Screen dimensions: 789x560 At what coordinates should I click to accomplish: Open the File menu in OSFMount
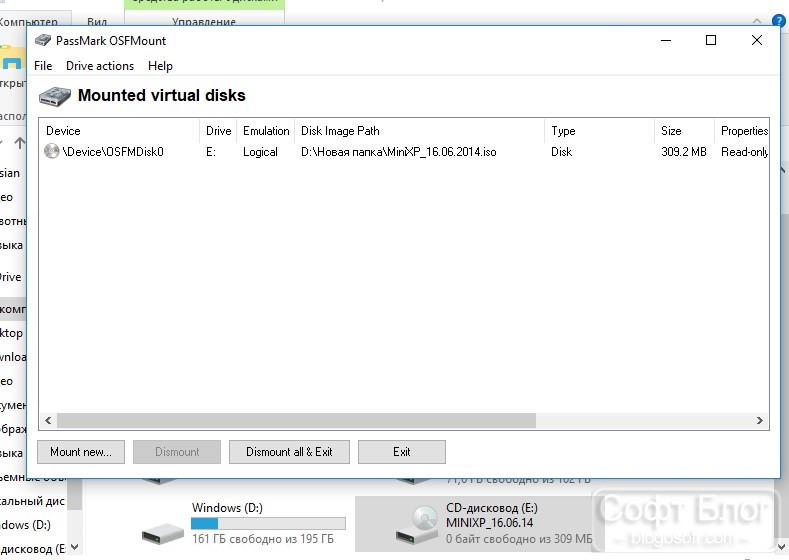coord(43,66)
